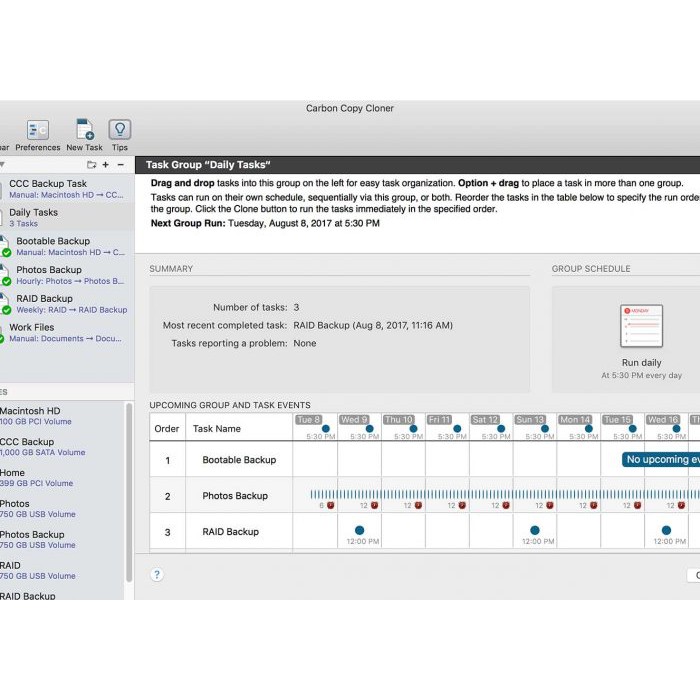Click the Wed 9 RAID Backup event dot
Image resolution: width=700 pixels, height=700 pixels.
[x=359, y=530]
